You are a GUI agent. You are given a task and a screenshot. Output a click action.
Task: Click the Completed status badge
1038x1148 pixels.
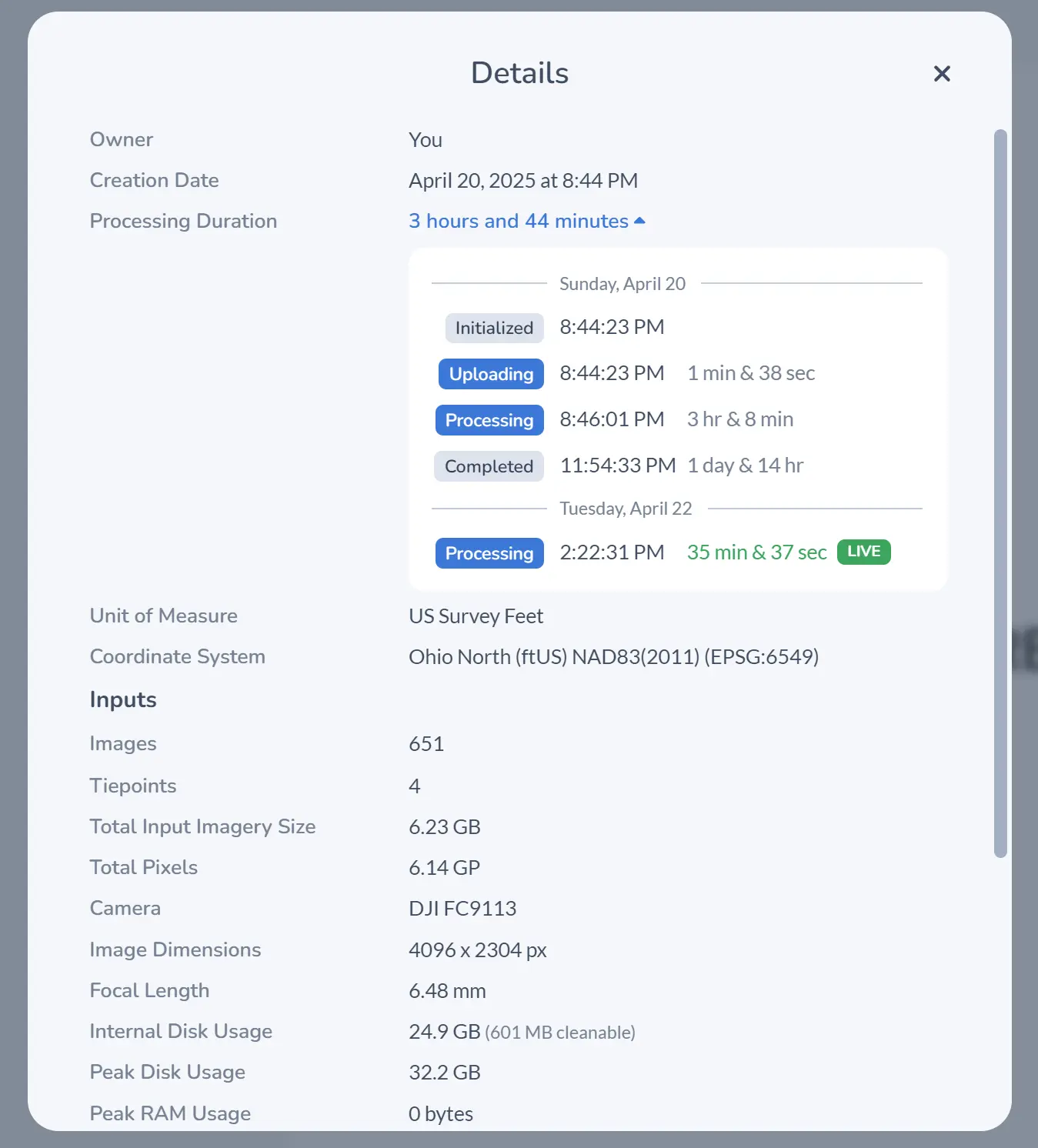pyautogui.click(x=489, y=467)
